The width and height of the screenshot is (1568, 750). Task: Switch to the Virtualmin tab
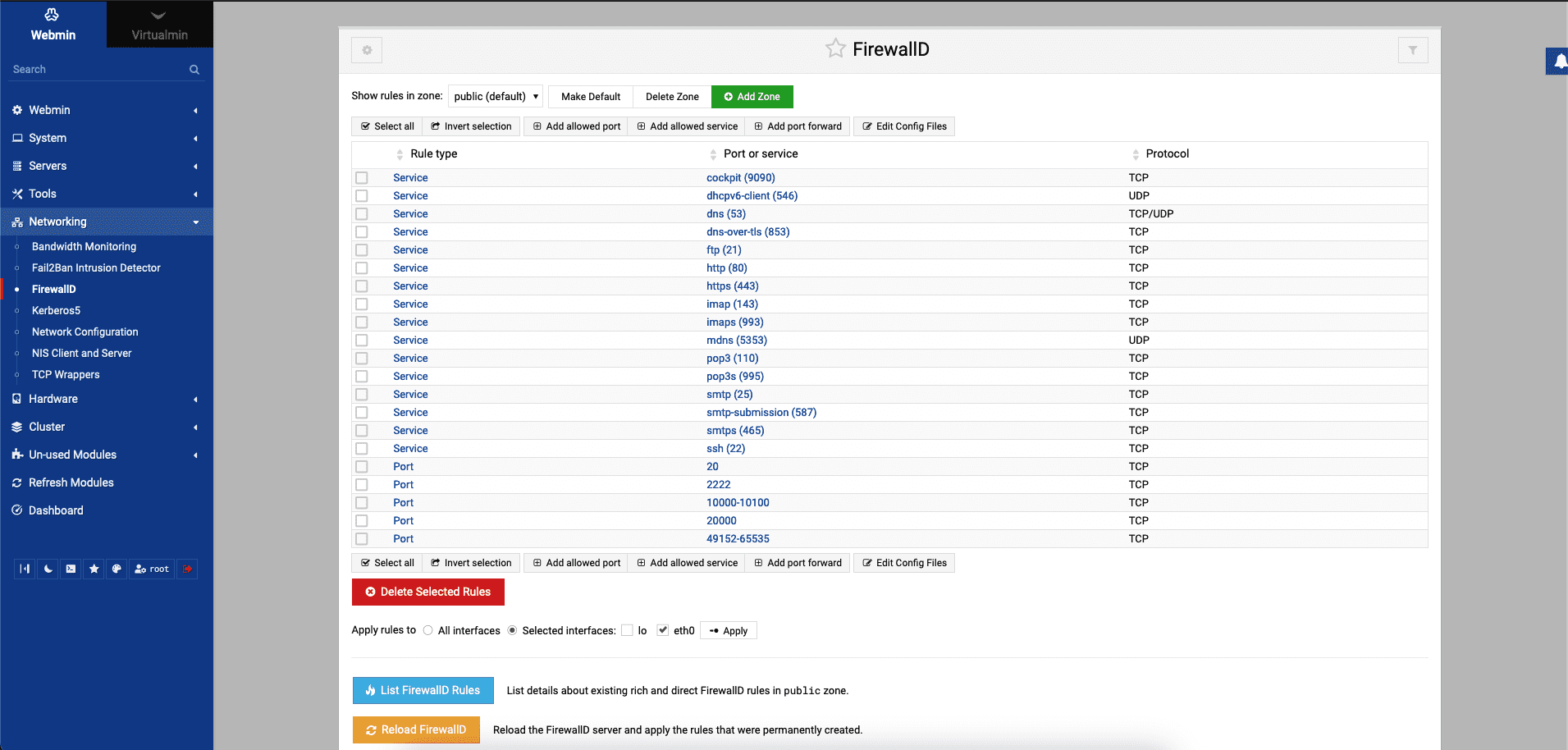coord(159,25)
